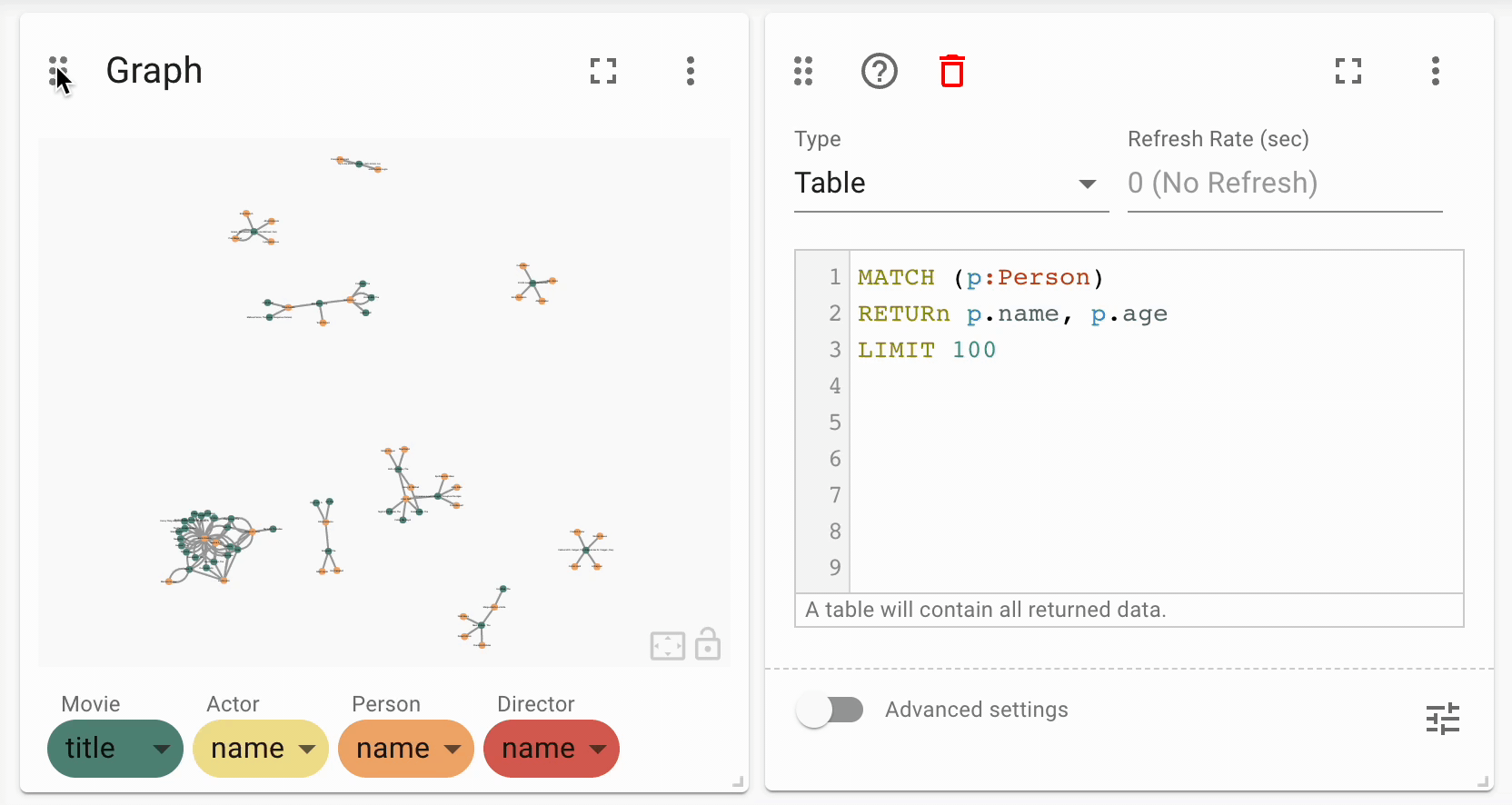Delete report with red trash icon

pyautogui.click(x=952, y=71)
